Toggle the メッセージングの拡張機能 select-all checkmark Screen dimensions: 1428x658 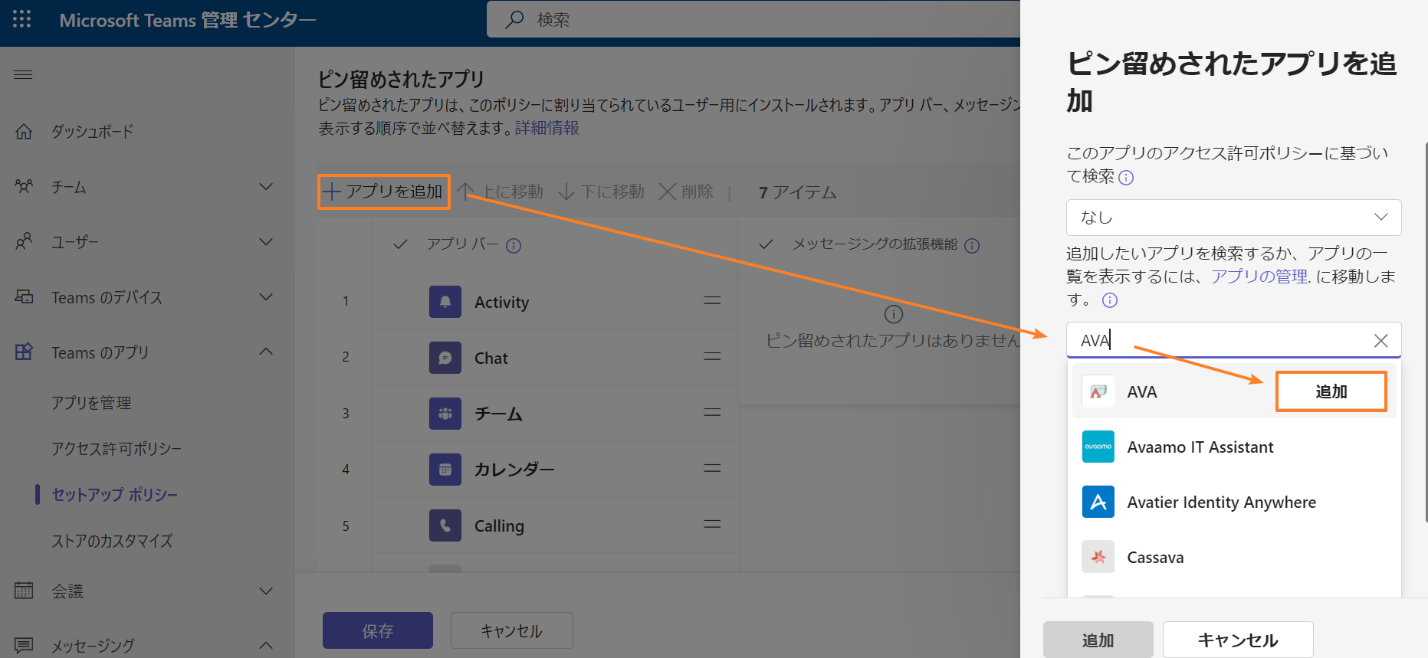pos(766,245)
